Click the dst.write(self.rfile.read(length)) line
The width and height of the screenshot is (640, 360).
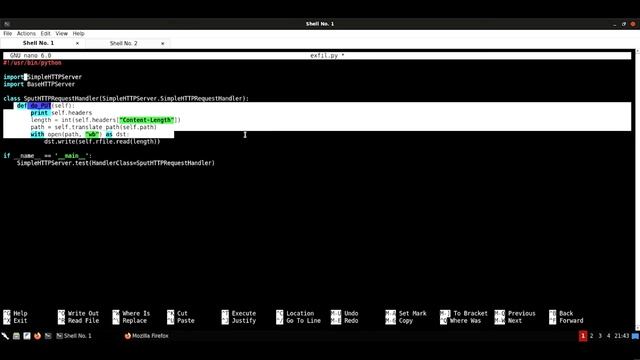pyautogui.click(x=102, y=142)
